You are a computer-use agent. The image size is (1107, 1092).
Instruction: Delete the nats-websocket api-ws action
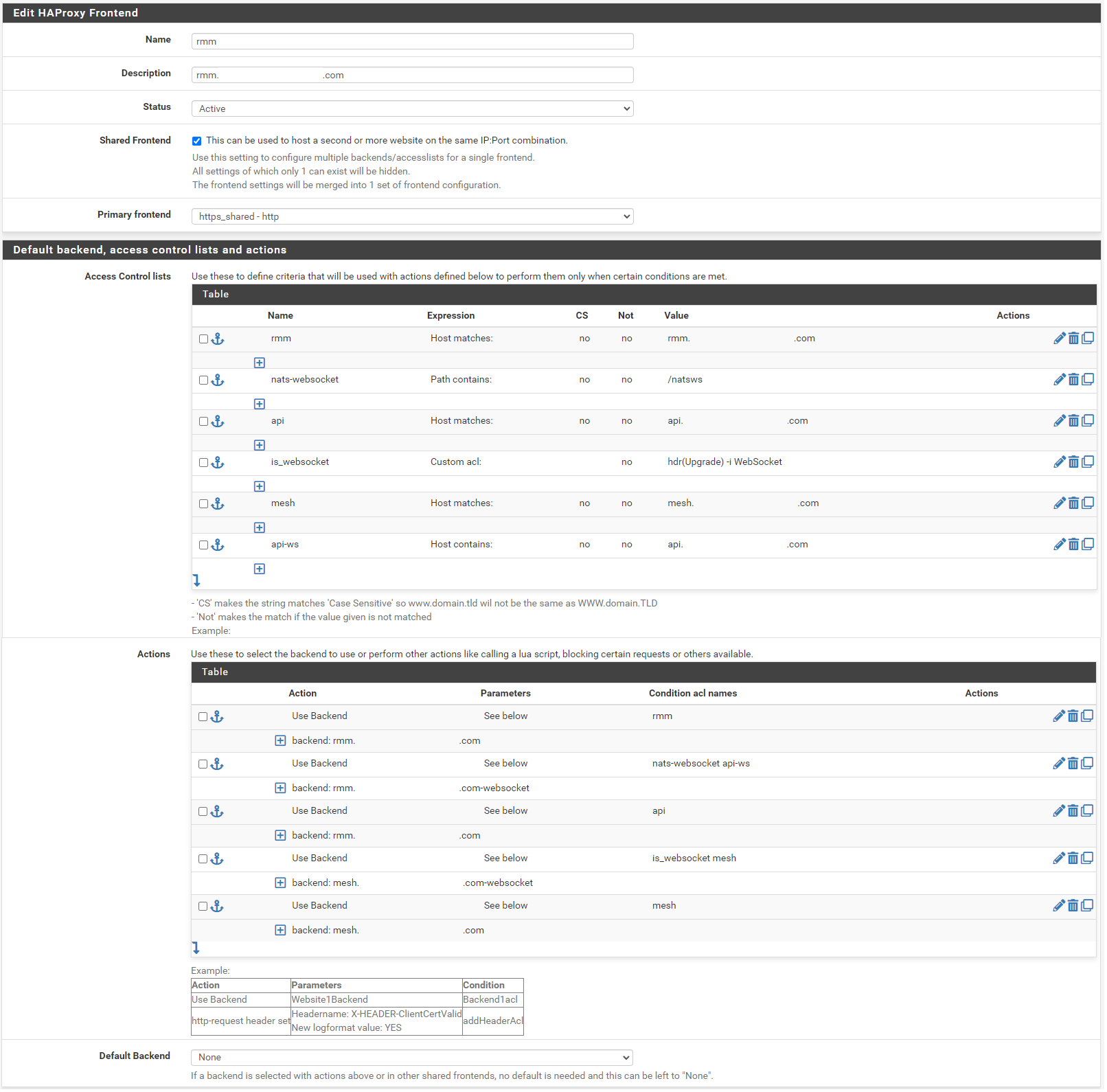1073,764
